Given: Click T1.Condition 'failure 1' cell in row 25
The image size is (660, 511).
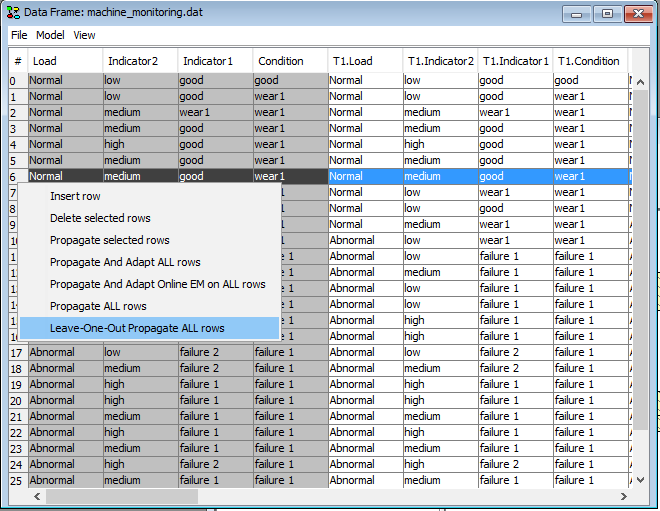Looking at the screenshot, I should coord(591,480).
